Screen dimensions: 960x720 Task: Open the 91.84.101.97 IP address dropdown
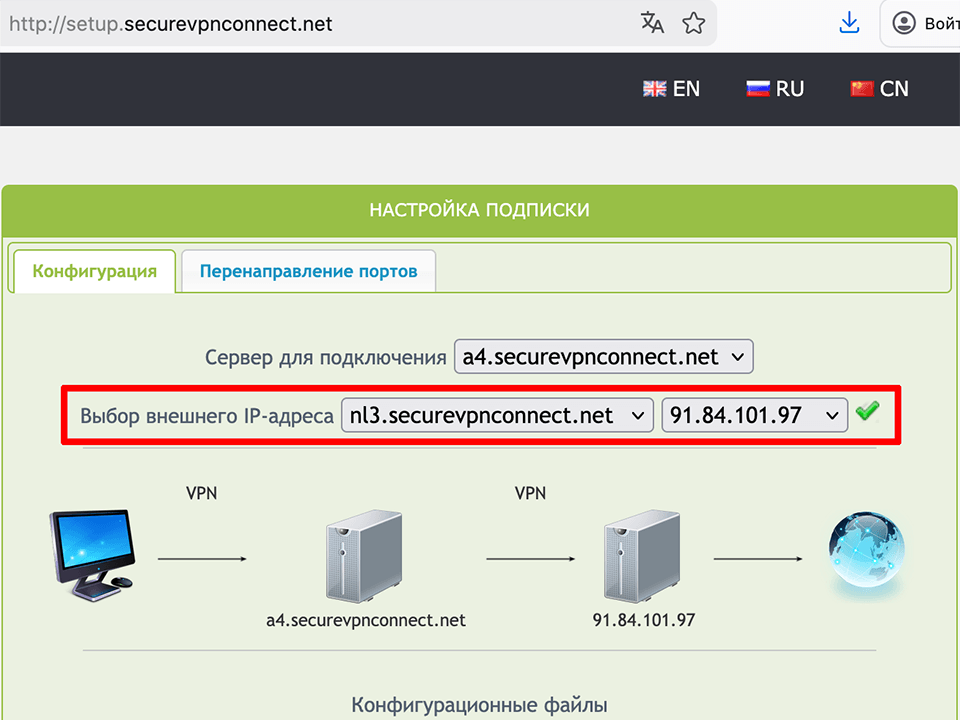point(754,414)
